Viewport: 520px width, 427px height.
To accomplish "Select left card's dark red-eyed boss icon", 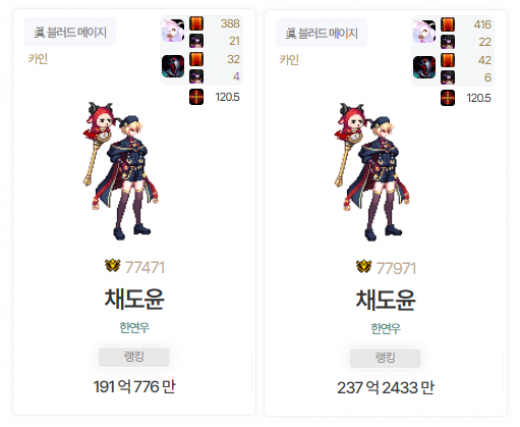I will click(x=173, y=66).
